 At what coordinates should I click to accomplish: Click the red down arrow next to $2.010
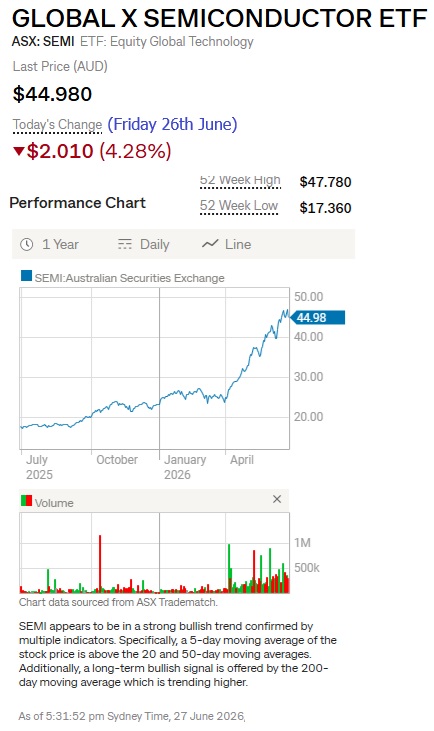click(x=19, y=151)
